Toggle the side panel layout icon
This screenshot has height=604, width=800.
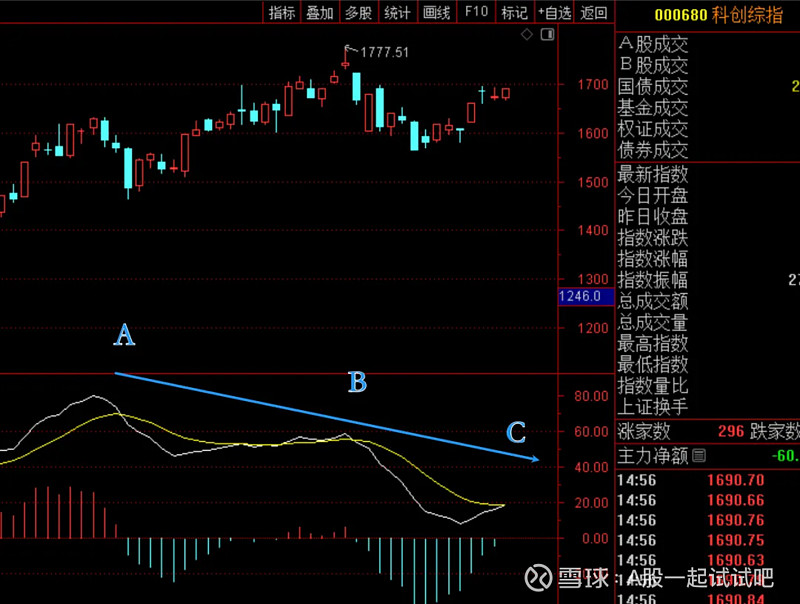[547, 34]
